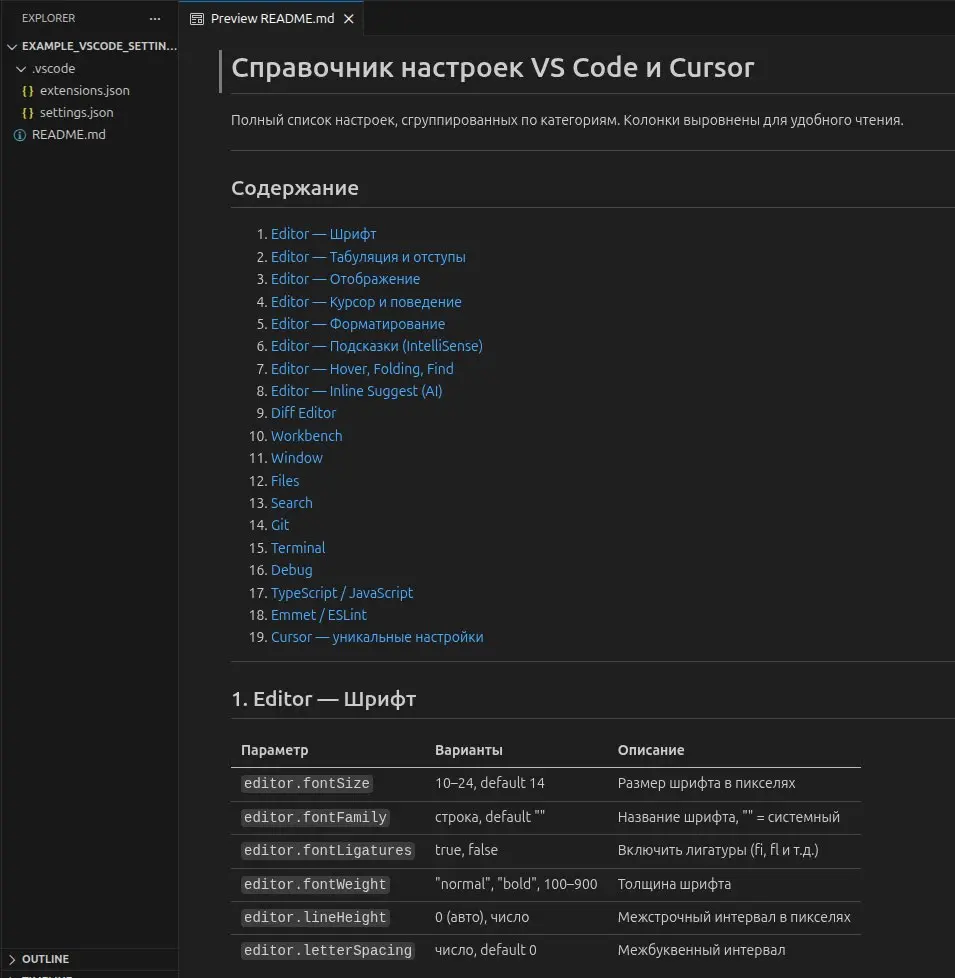Screen dimensions: 955x978
Task: Click the EXPLORER panel title
Action: point(48,19)
